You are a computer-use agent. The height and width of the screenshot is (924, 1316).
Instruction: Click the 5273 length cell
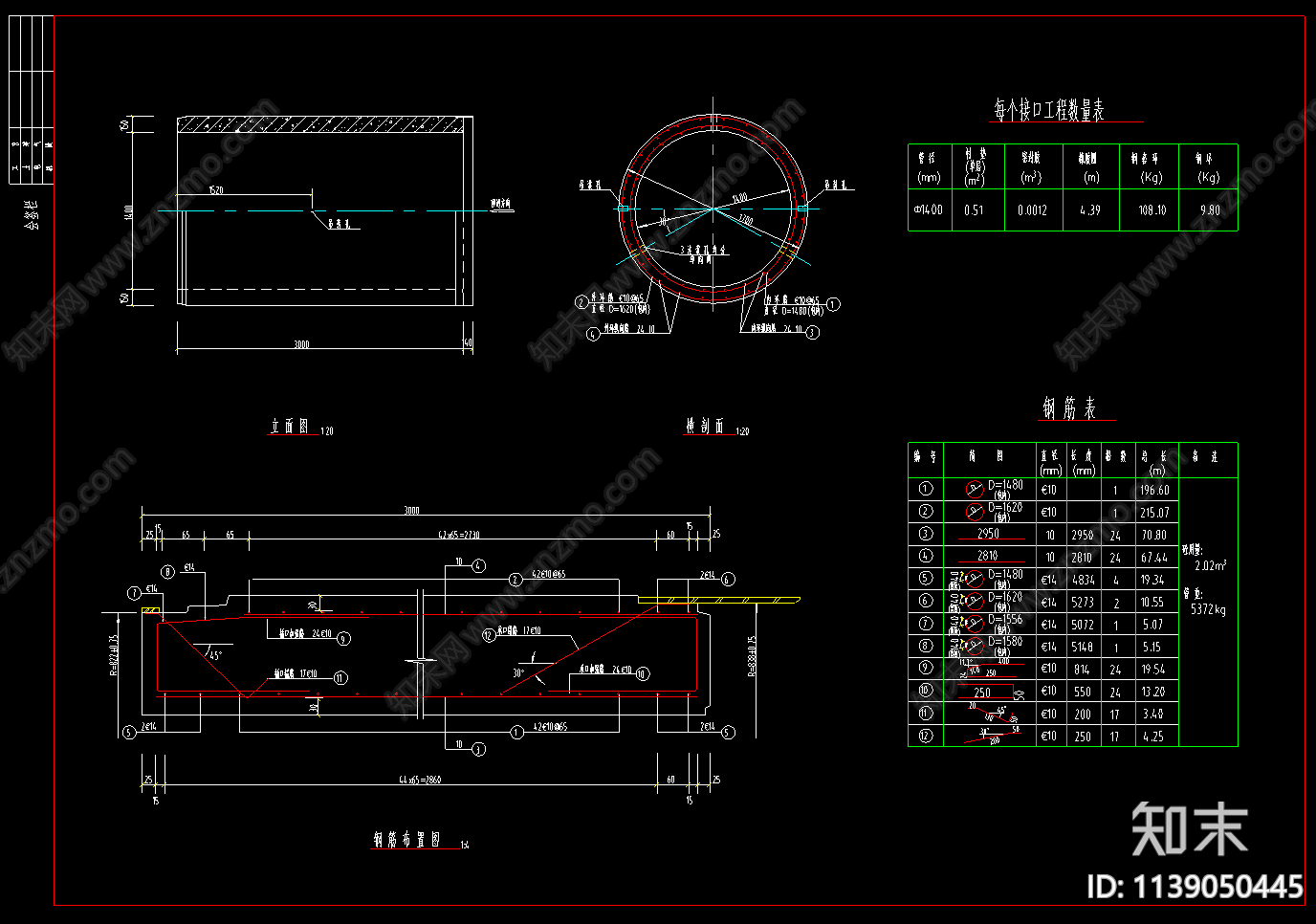tap(1083, 602)
